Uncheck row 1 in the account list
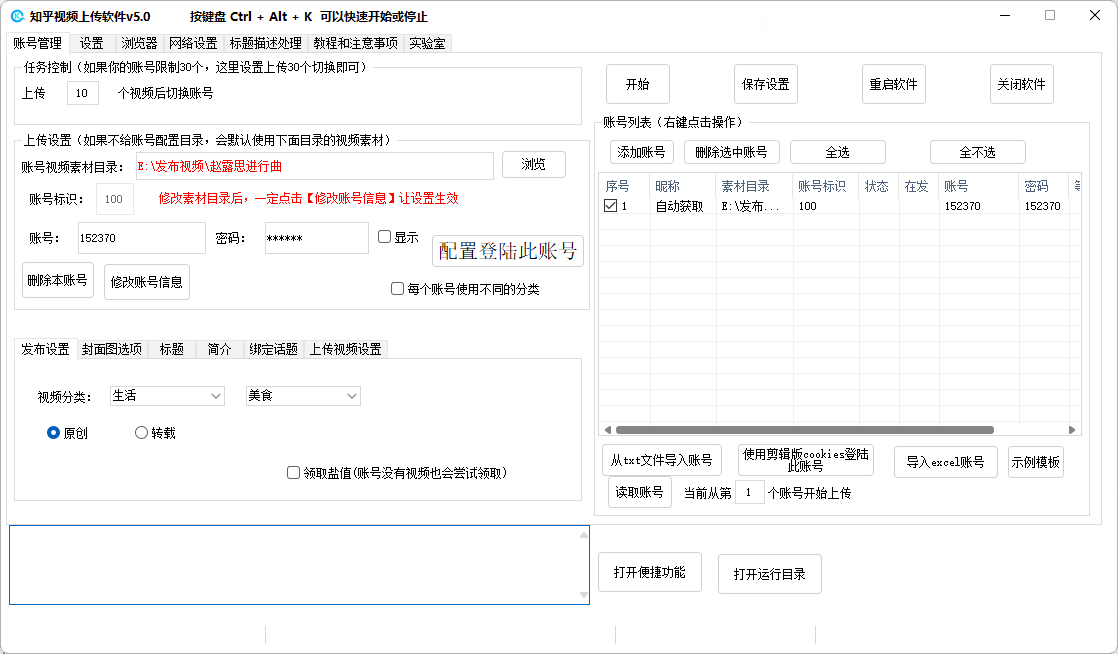Screen dimensions: 1118x654 (611, 206)
